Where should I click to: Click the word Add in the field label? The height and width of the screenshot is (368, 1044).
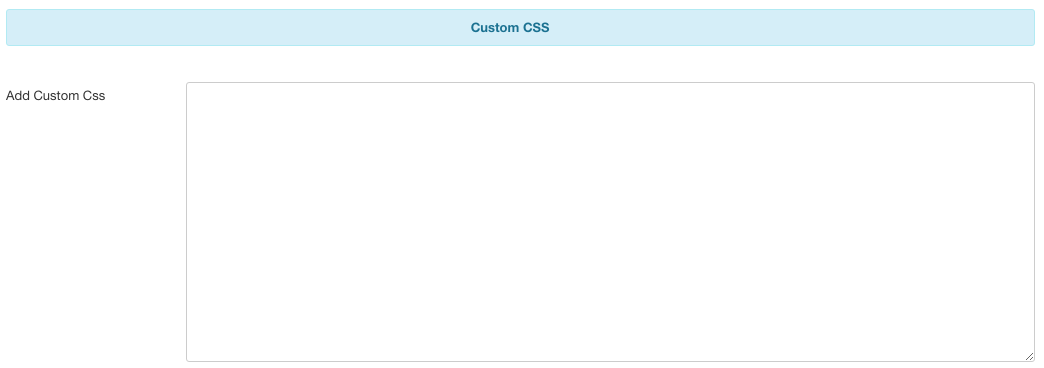(x=18, y=96)
